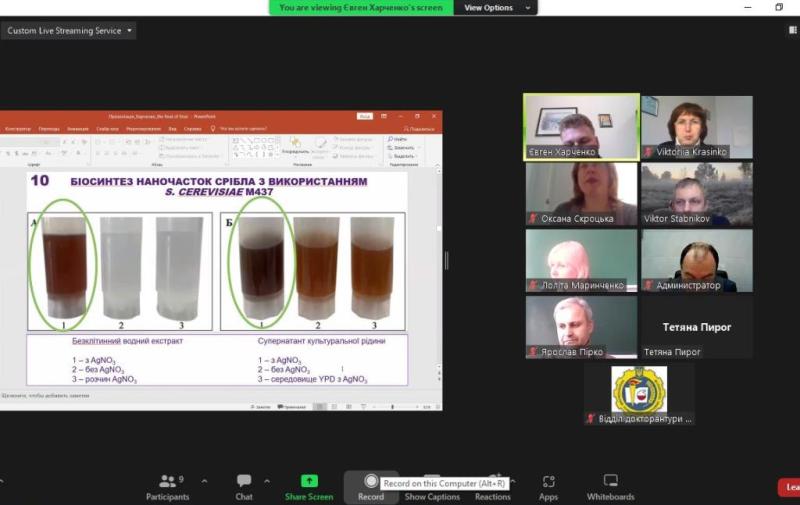Open Custom Live Streaming Service dropdown
800x505 pixels.
[69, 31]
